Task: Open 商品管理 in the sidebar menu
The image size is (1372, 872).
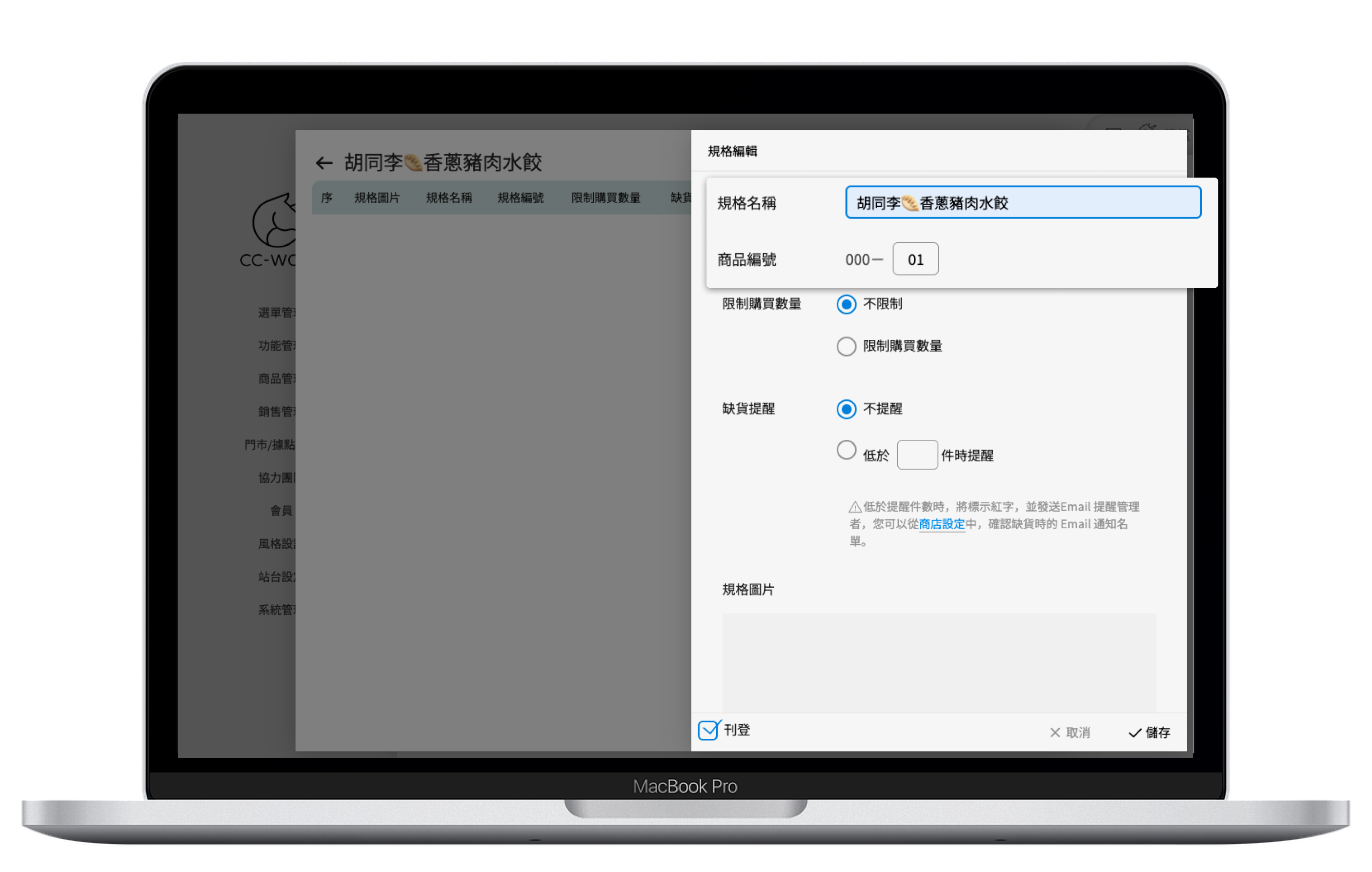Action: pyautogui.click(x=277, y=379)
